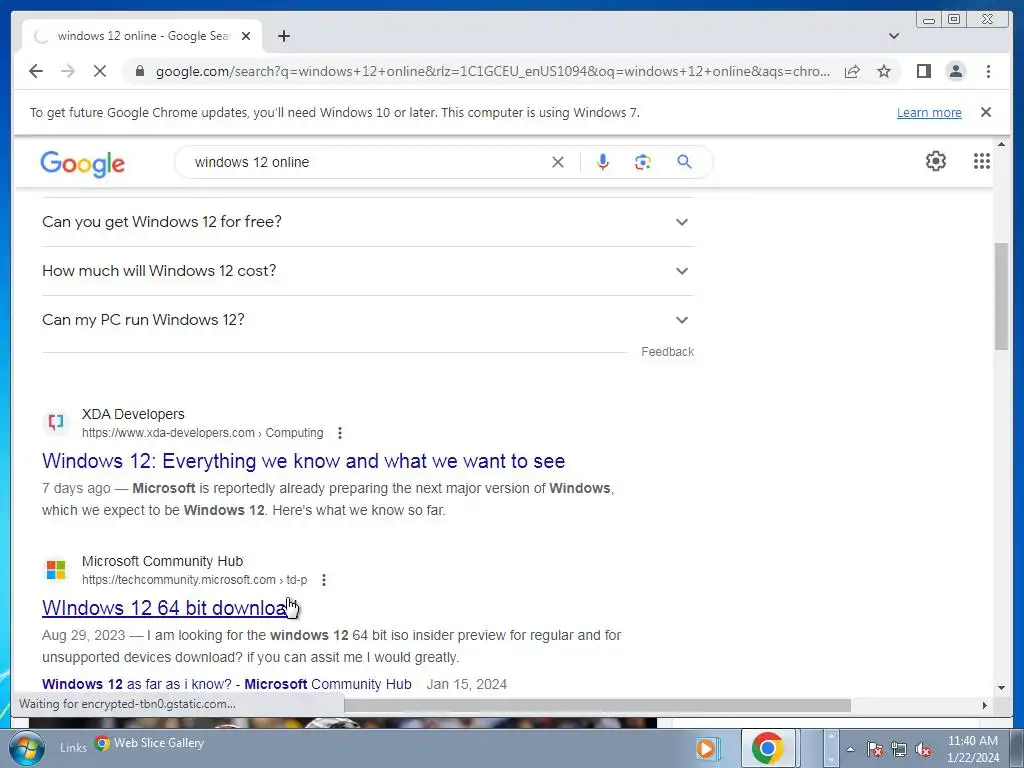The width and height of the screenshot is (1024, 768).
Task: Share this page using the share icon
Action: [852, 71]
